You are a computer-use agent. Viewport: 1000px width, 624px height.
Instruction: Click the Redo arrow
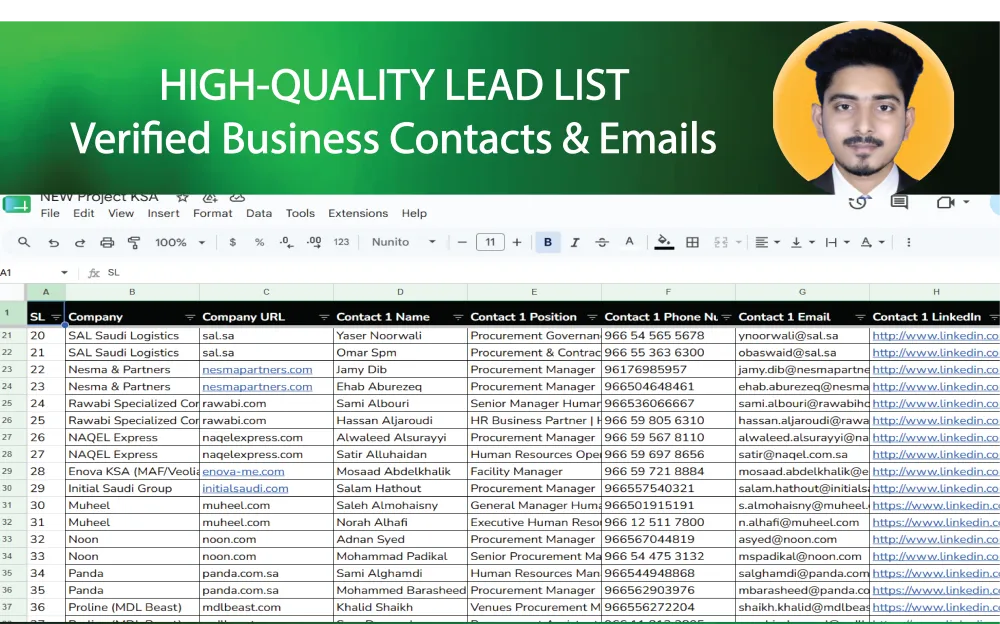click(x=80, y=242)
